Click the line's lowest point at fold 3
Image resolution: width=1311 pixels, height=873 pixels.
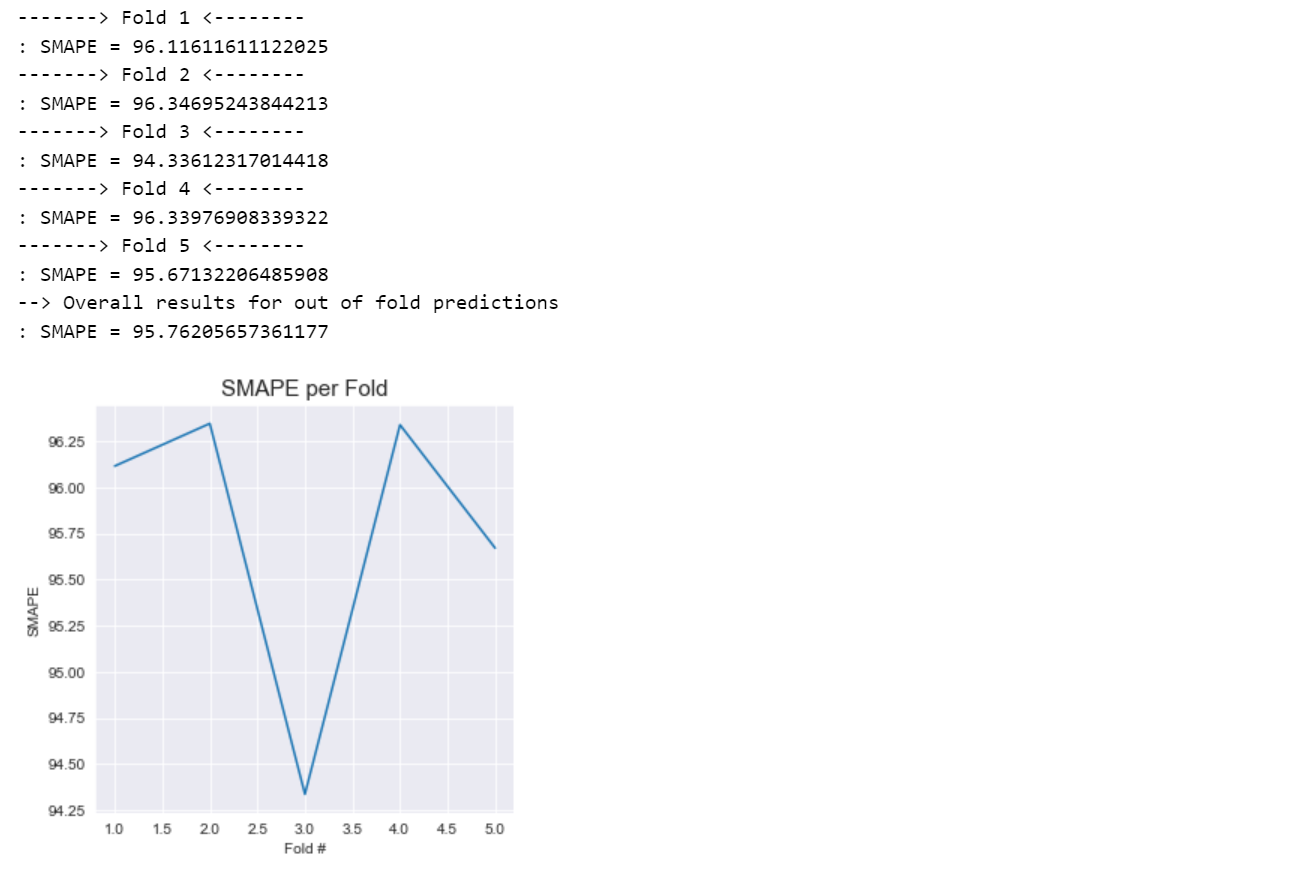305,794
